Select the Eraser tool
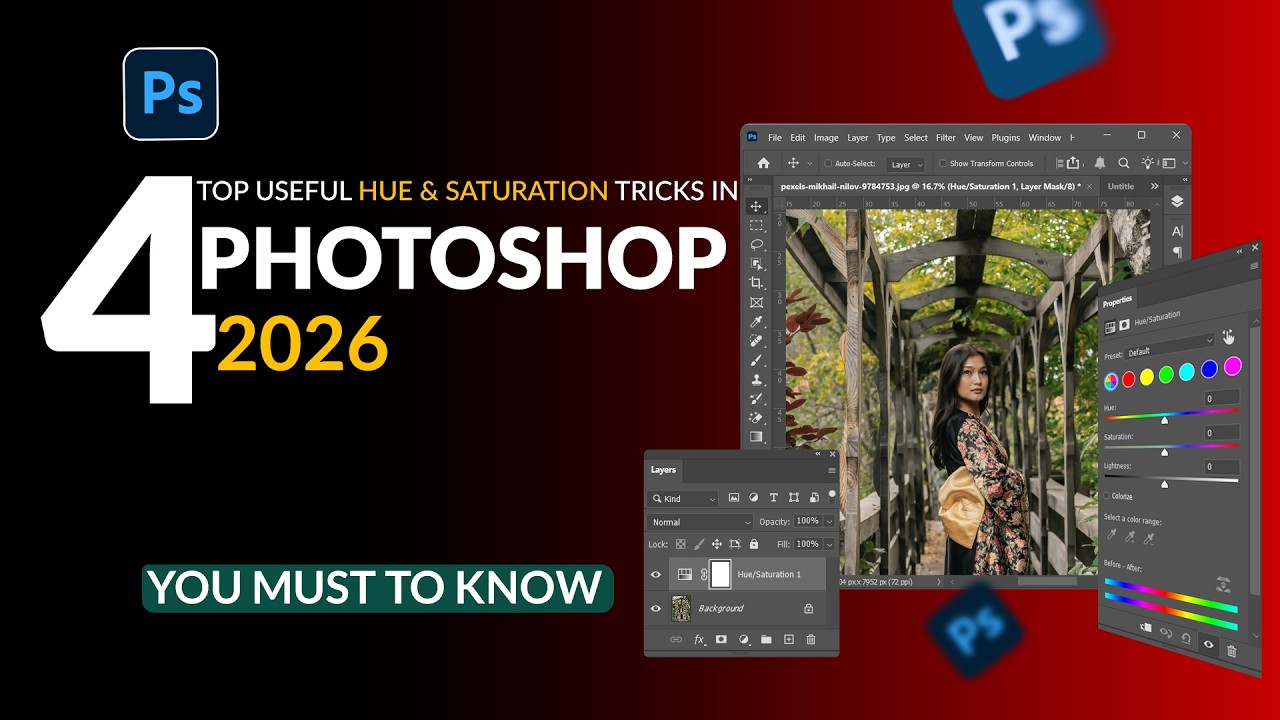Viewport: 1280px width, 720px height. point(756,417)
